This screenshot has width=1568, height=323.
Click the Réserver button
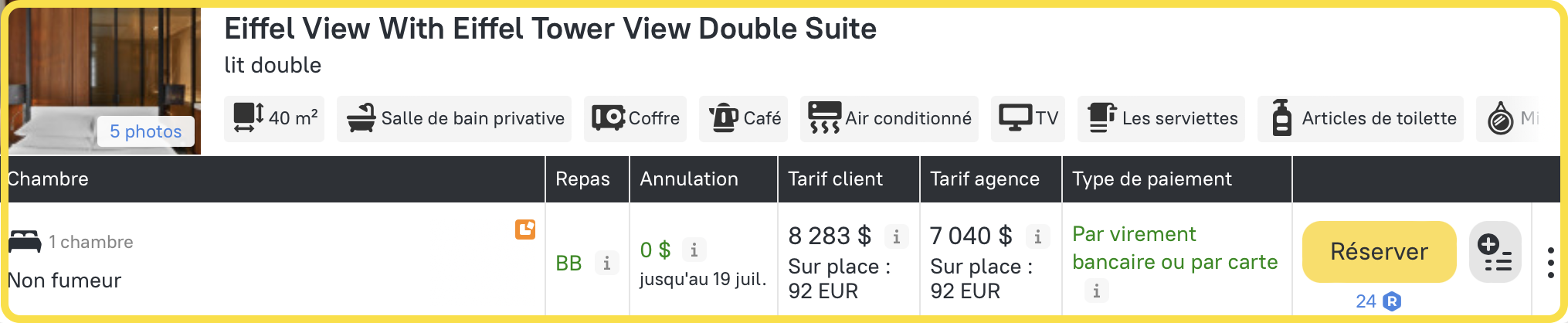[x=1379, y=252]
